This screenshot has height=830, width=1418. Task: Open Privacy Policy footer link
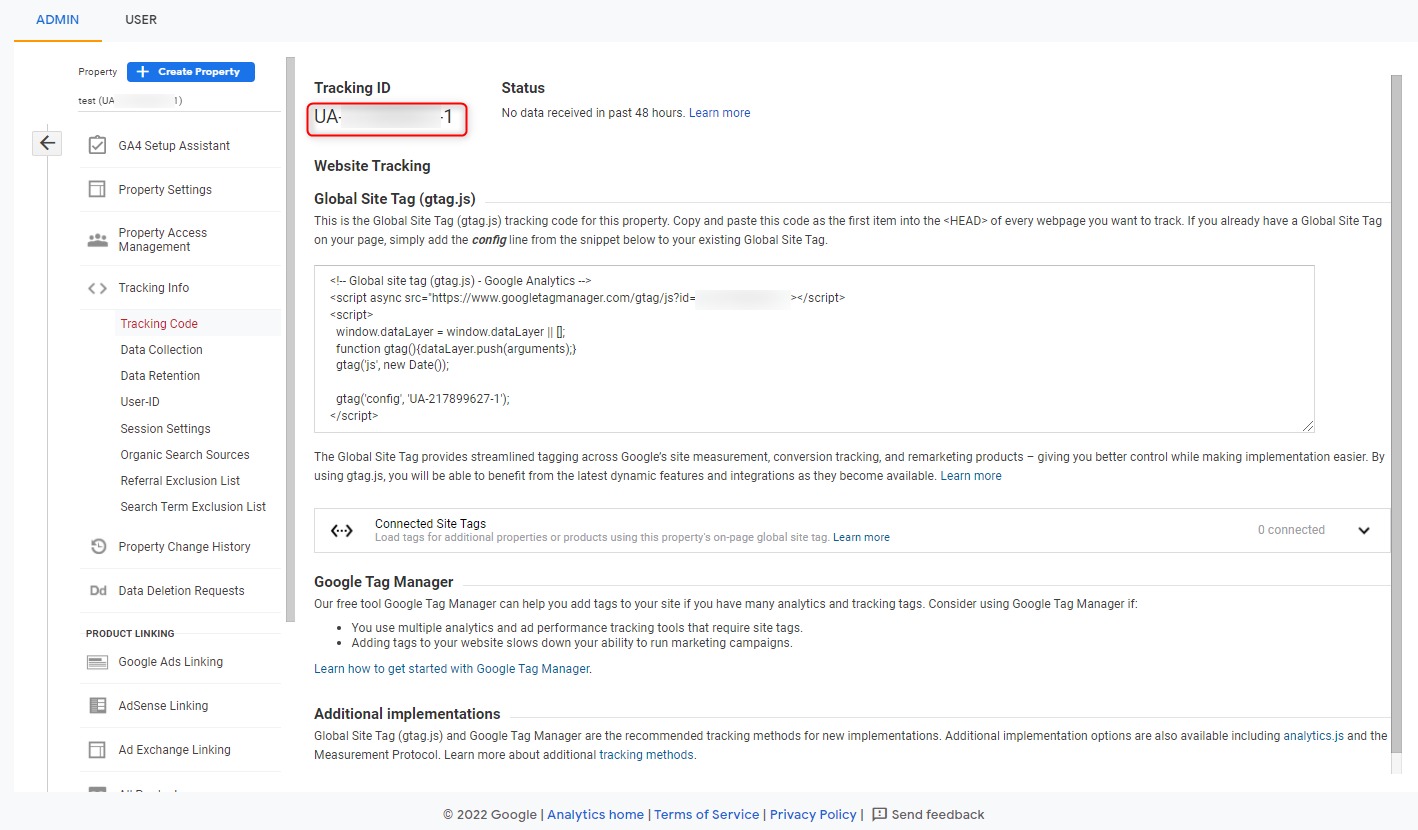click(813, 815)
